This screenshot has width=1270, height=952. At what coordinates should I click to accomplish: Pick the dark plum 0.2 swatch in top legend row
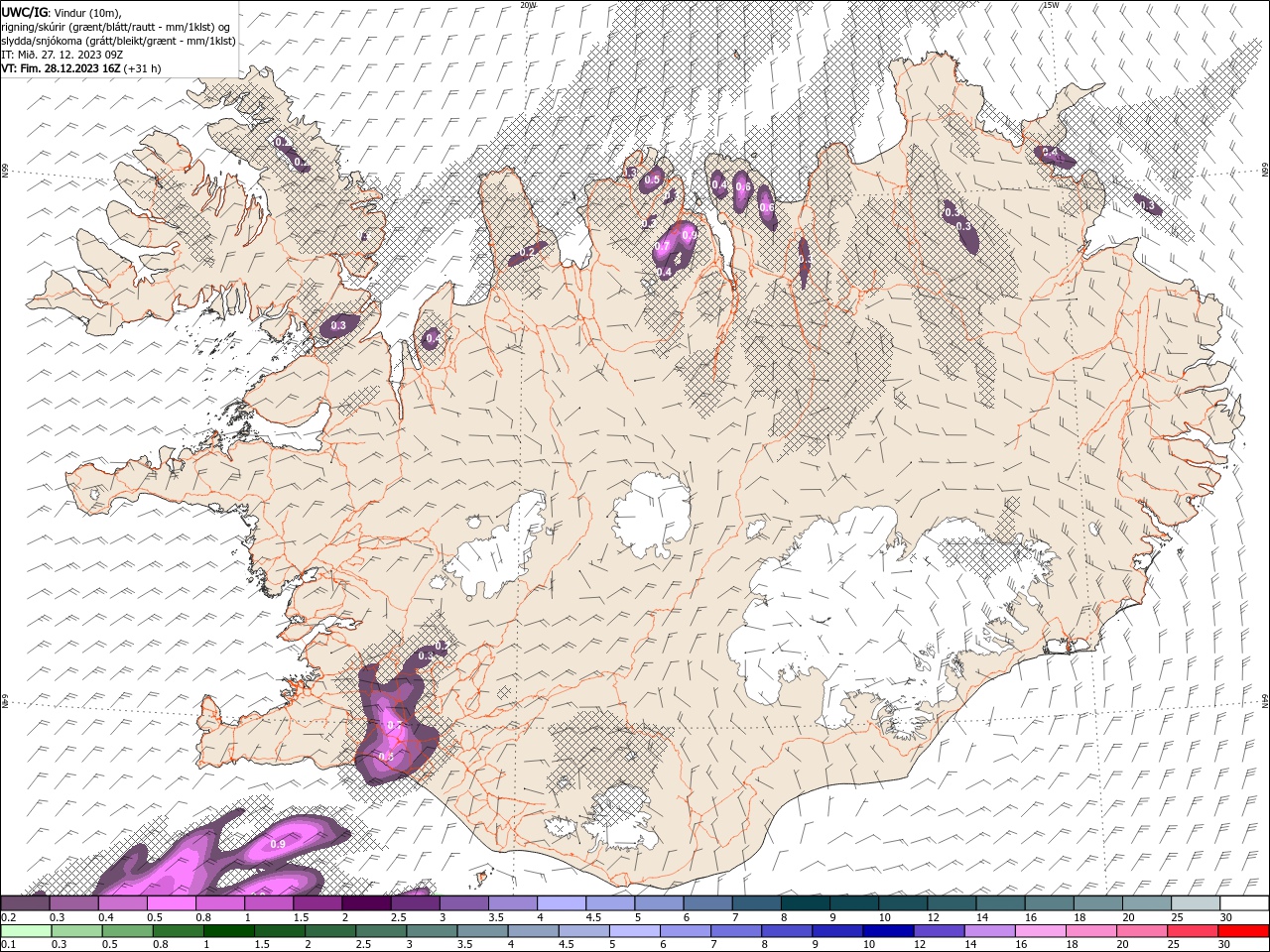tap(25, 903)
